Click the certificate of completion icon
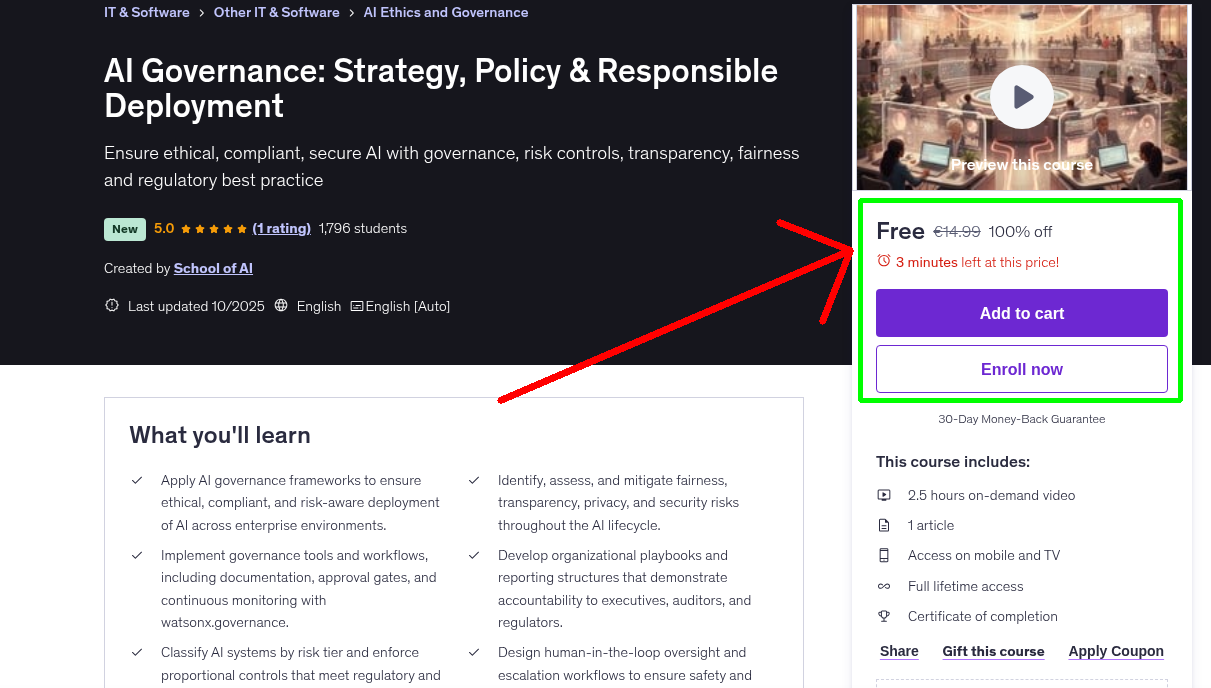The width and height of the screenshot is (1211, 688). coord(884,616)
